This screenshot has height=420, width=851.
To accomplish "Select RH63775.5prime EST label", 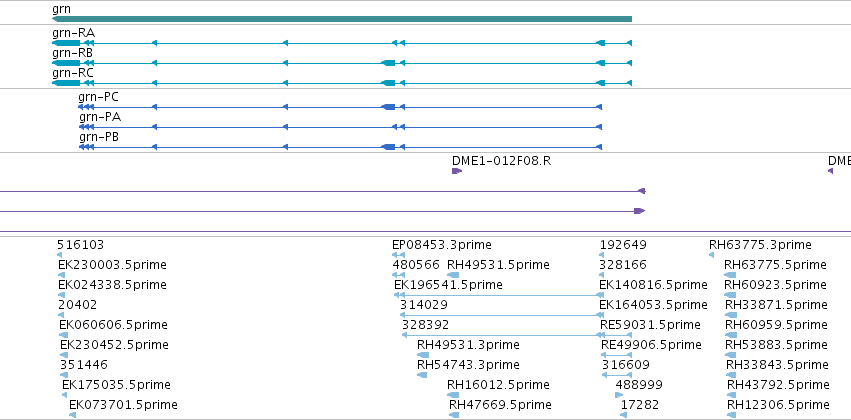I will point(775,265).
